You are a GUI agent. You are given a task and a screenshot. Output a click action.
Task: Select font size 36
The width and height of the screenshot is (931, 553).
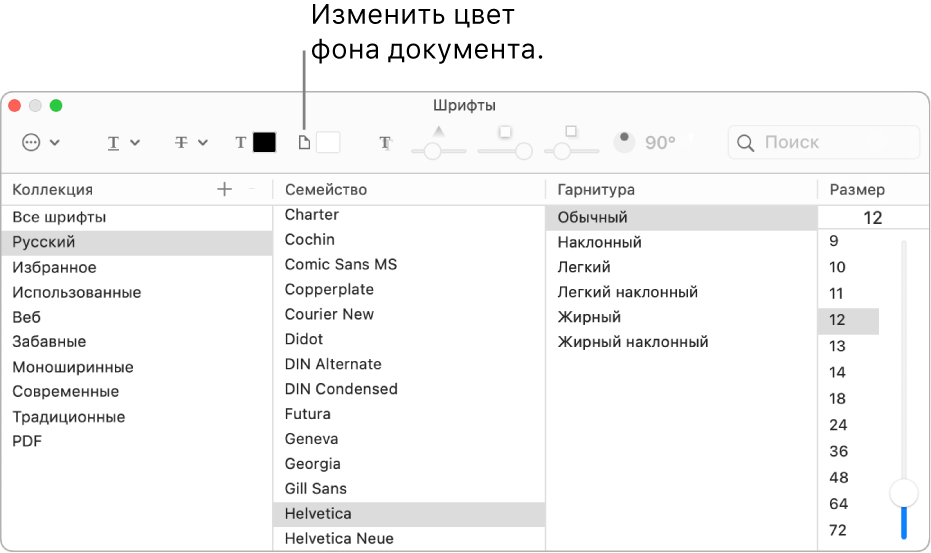click(848, 451)
